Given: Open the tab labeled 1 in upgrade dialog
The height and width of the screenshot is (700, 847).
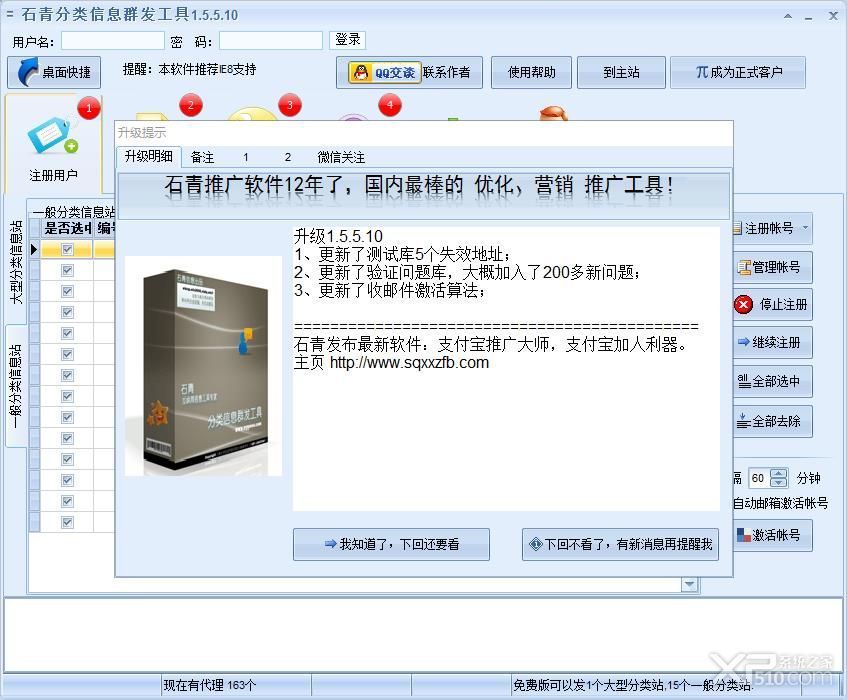Looking at the screenshot, I should tap(246, 157).
